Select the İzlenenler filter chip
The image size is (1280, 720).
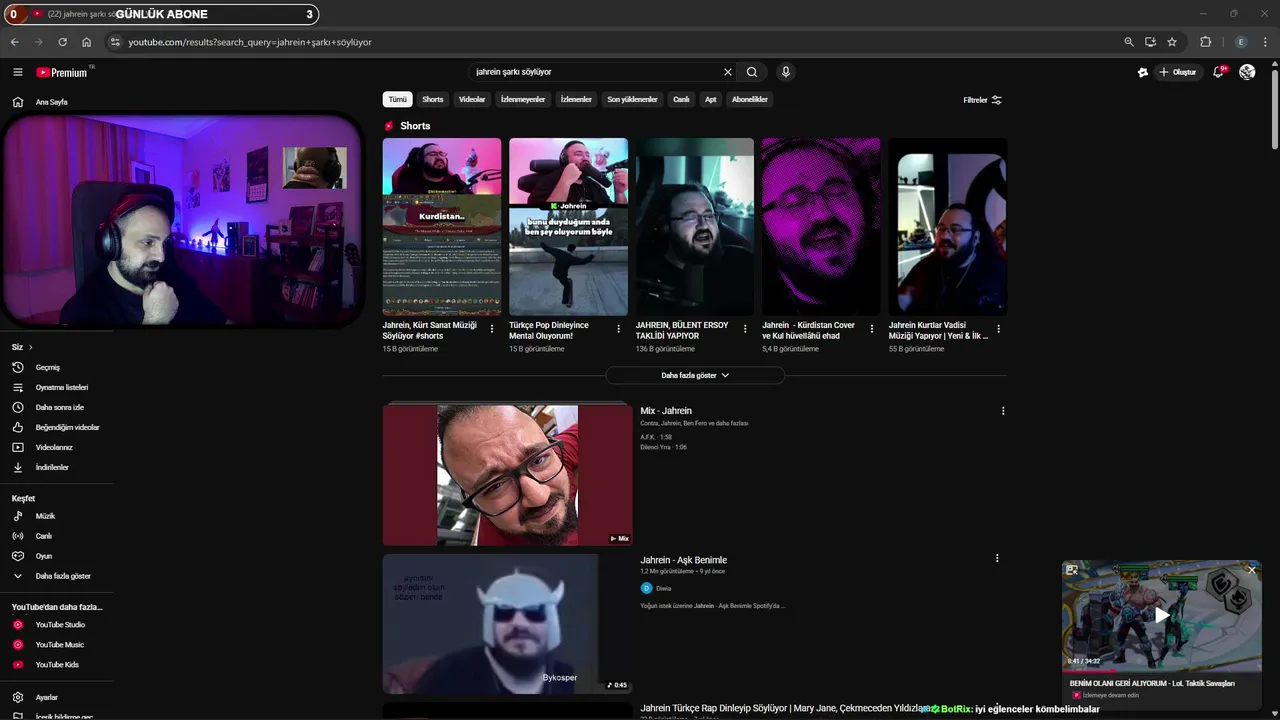(x=576, y=99)
